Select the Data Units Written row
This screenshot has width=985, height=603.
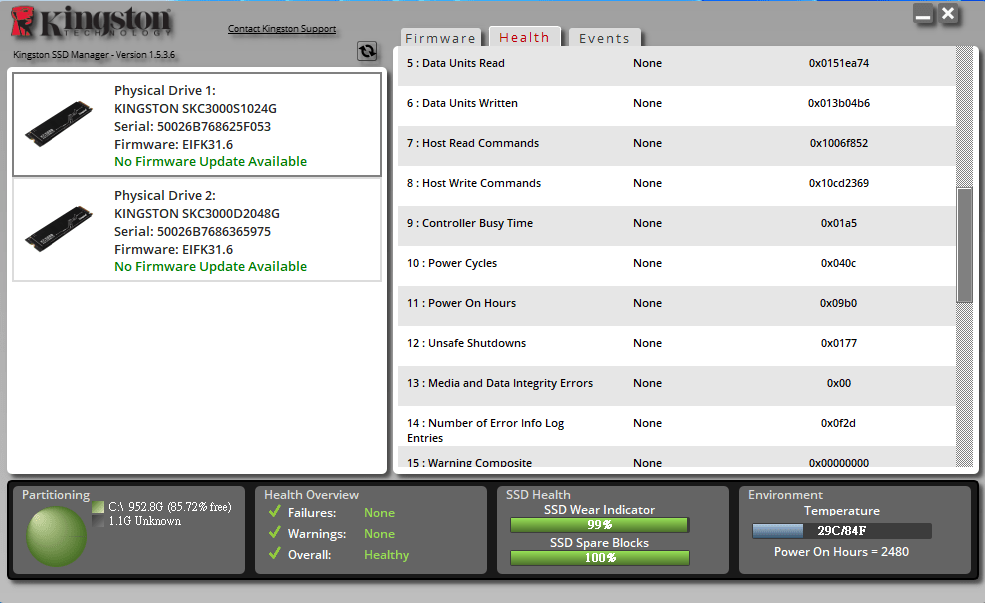677,106
